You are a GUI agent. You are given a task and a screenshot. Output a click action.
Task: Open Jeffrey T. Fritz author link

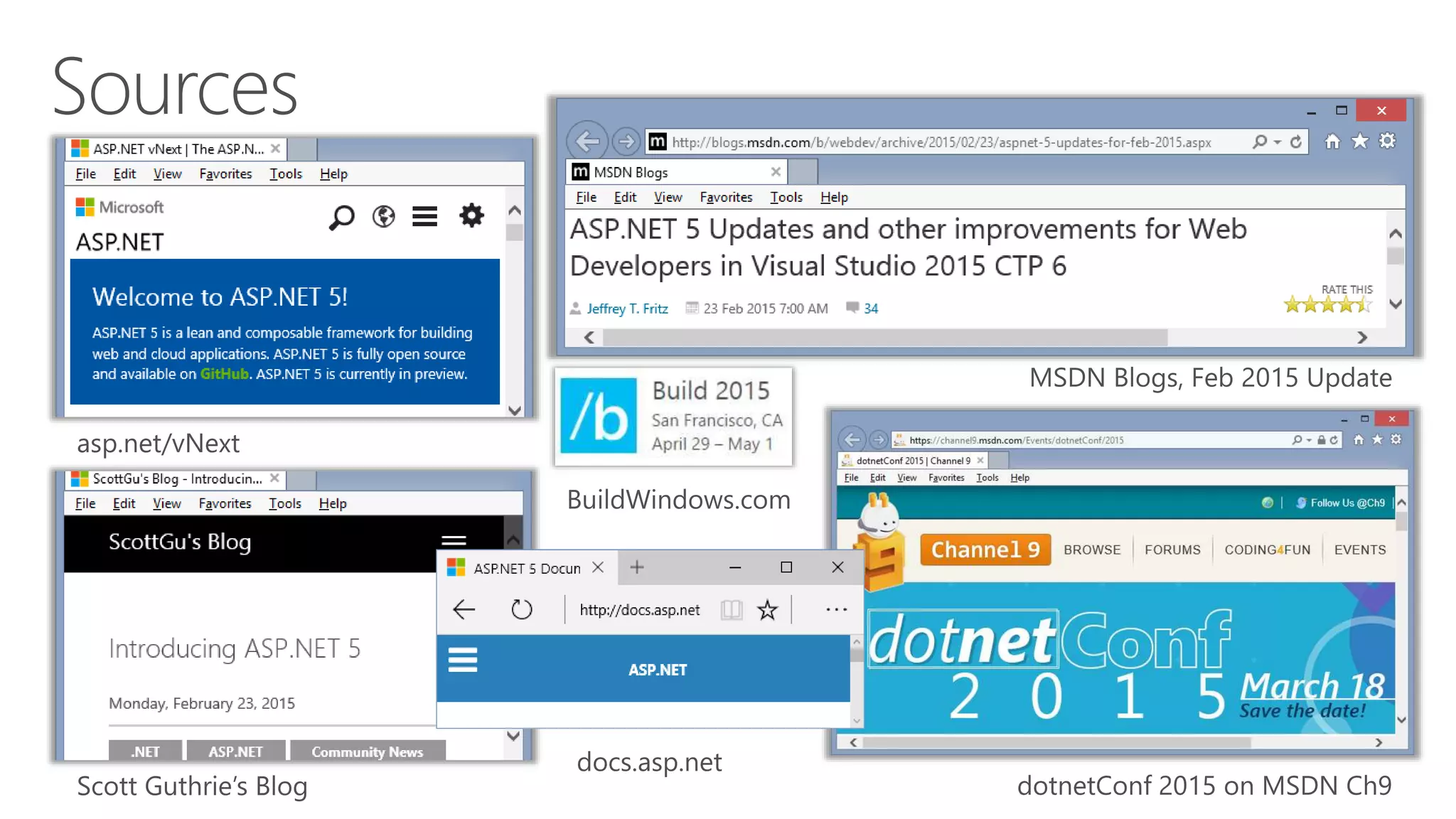pyautogui.click(x=627, y=309)
